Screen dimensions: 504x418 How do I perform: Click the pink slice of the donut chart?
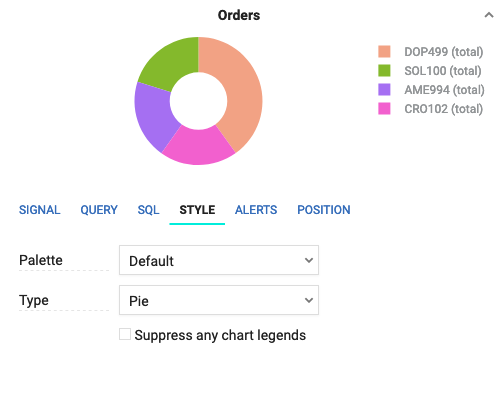[198, 146]
